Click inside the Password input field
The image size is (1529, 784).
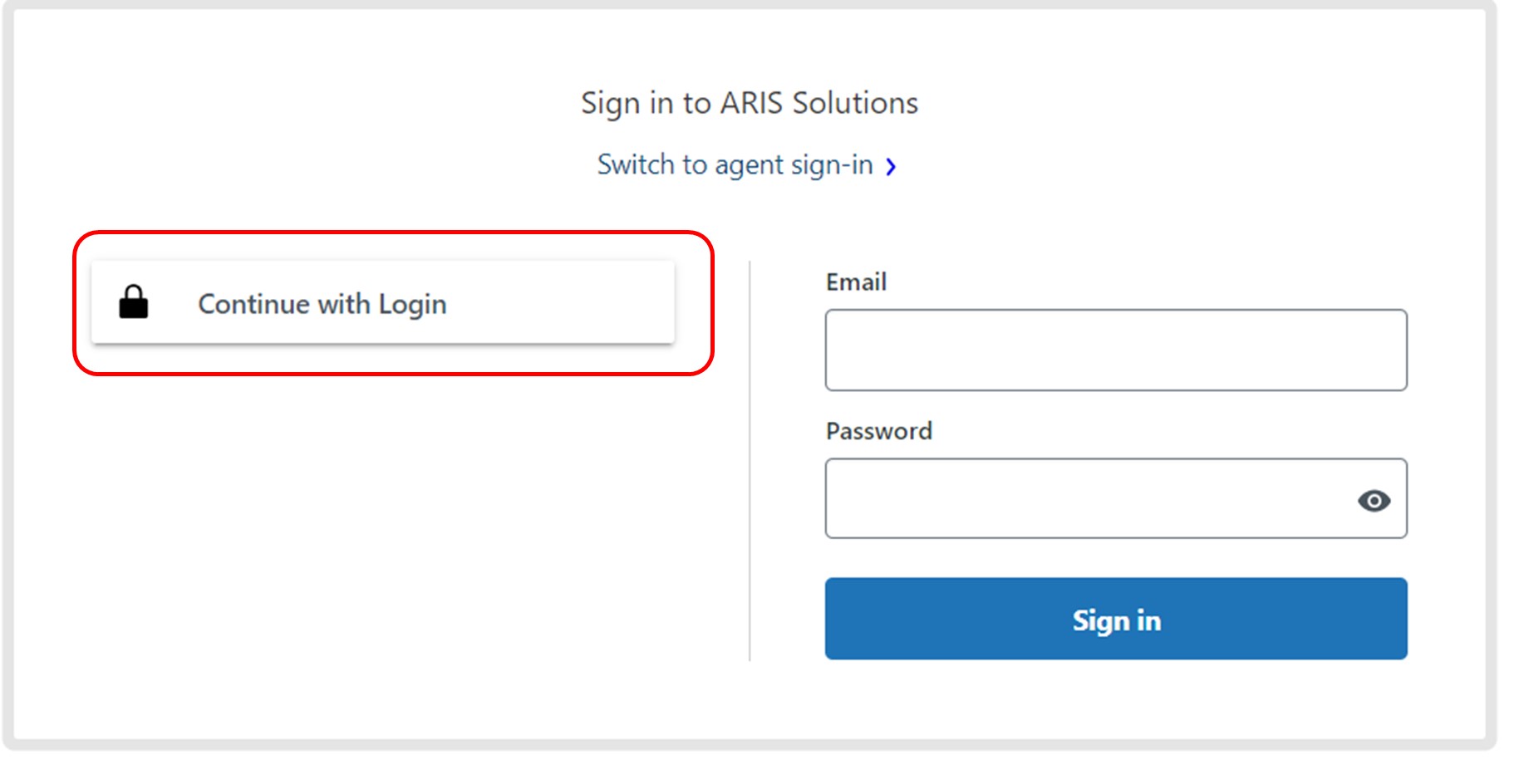pyautogui.click(x=1080, y=498)
